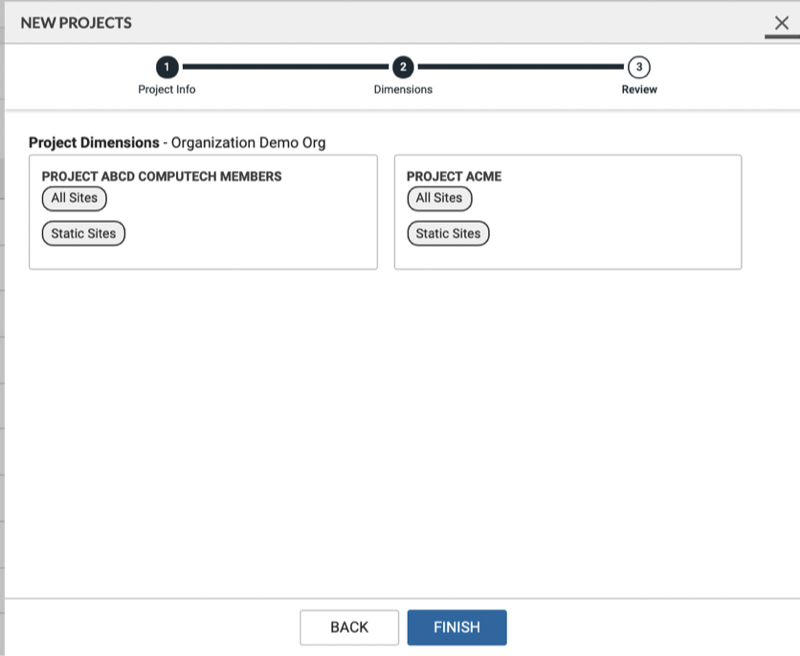Viewport: 800px width, 656px height.
Task: Click Static Sites chip under Project ACME
Action: point(448,234)
